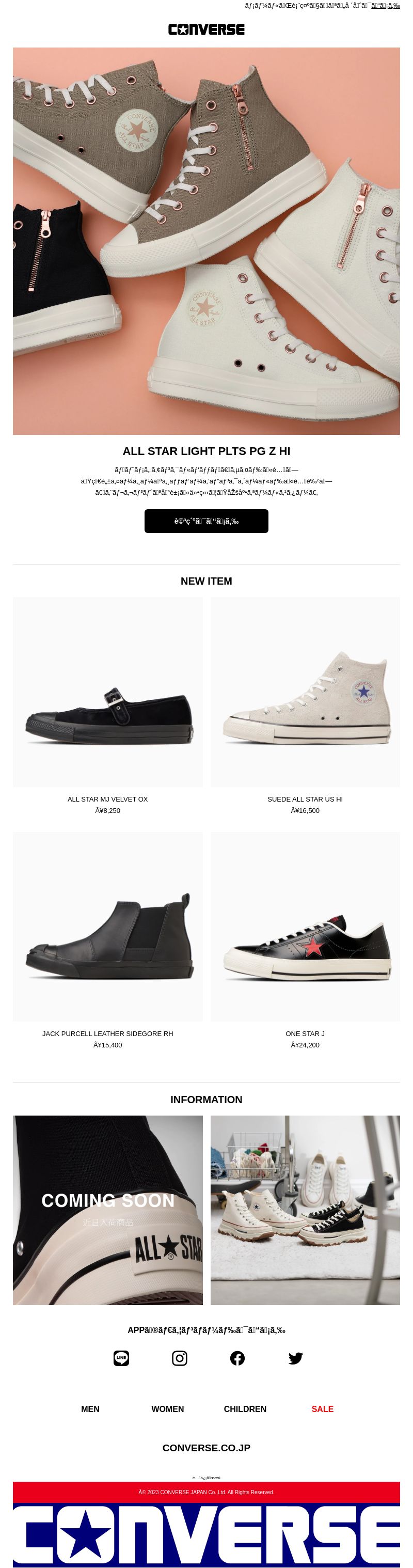Open the view-in-browser link at top right
413x1568 pixels.
(386, 6)
